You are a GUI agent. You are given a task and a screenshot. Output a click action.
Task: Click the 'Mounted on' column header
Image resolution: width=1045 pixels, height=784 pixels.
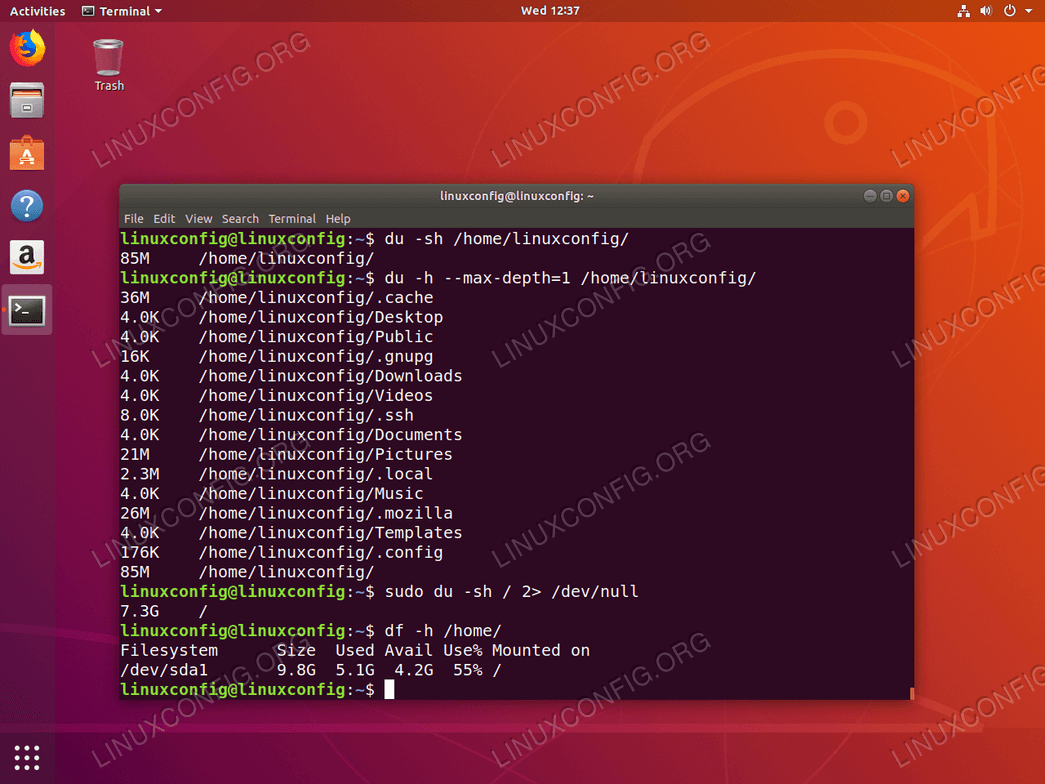pos(540,651)
